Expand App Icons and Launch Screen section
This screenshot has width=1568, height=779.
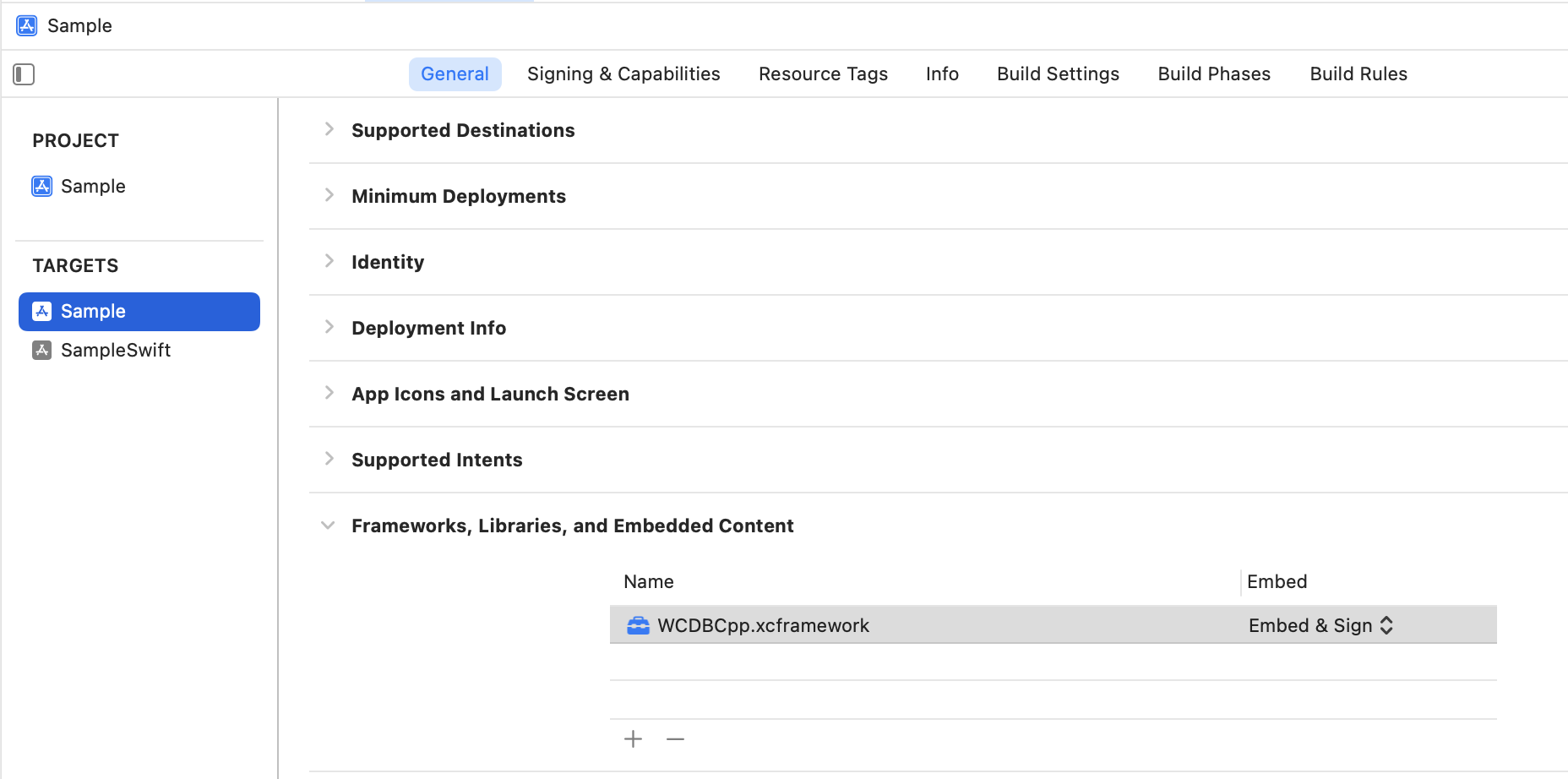(329, 393)
